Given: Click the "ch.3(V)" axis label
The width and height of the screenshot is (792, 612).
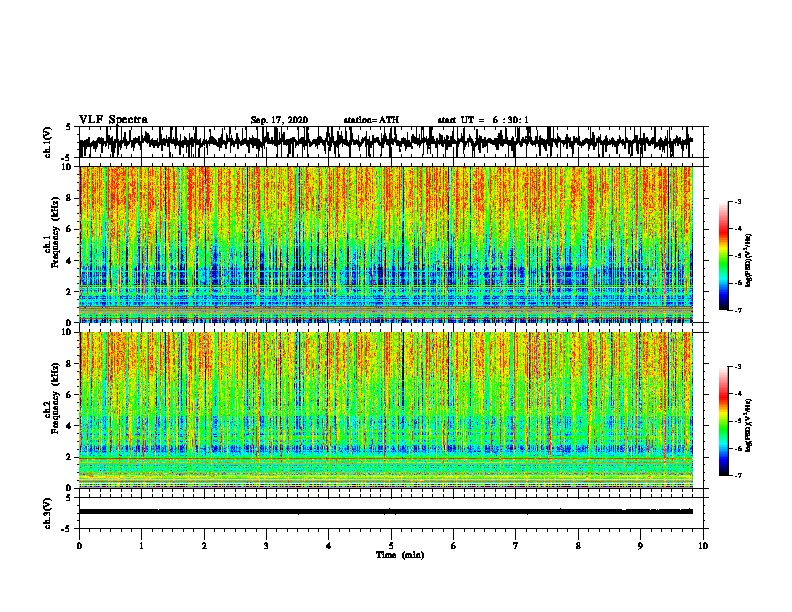Looking at the screenshot, I should pos(47,513).
